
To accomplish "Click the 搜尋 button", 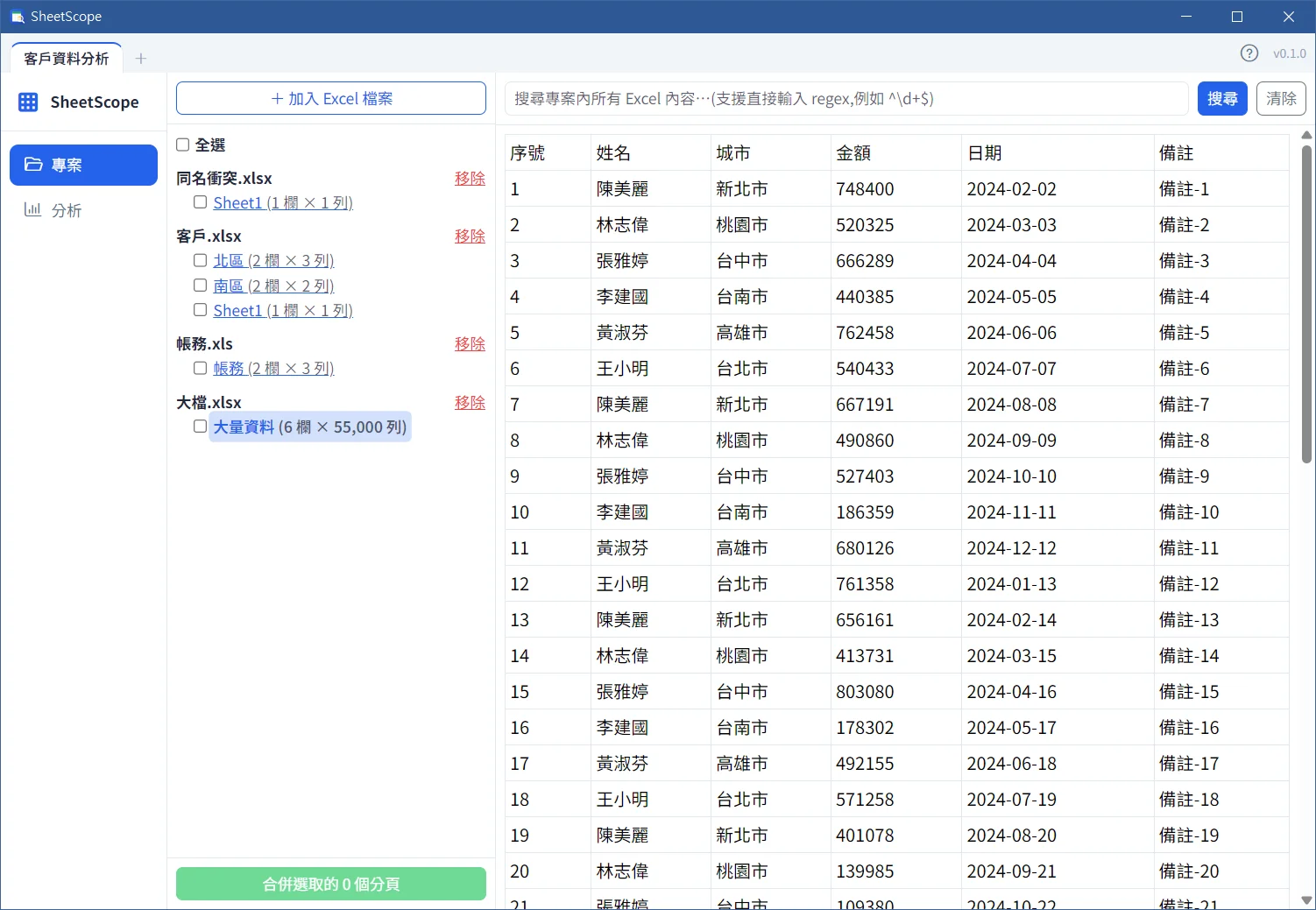I will click(1222, 98).
